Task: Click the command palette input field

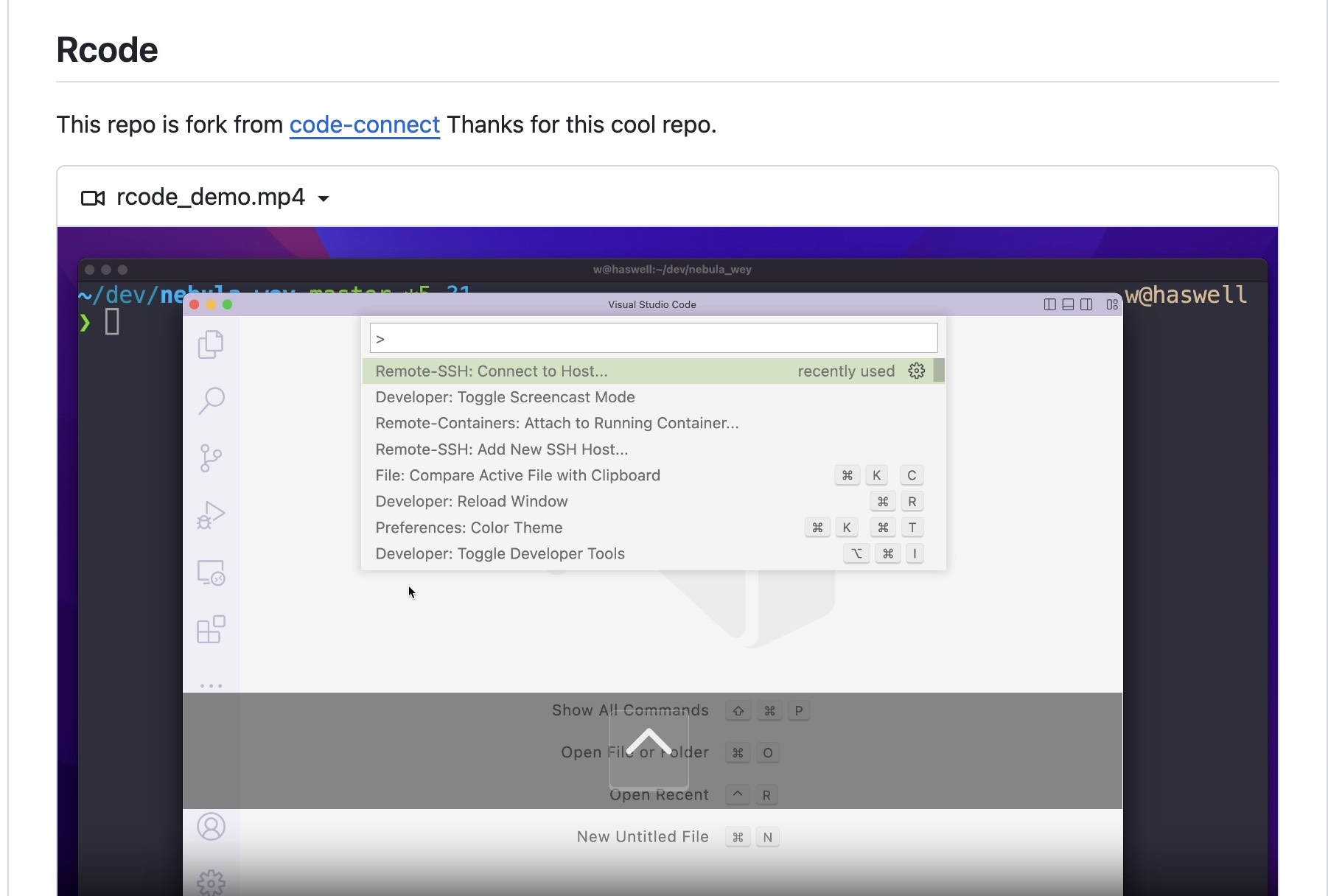Action: click(654, 338)
